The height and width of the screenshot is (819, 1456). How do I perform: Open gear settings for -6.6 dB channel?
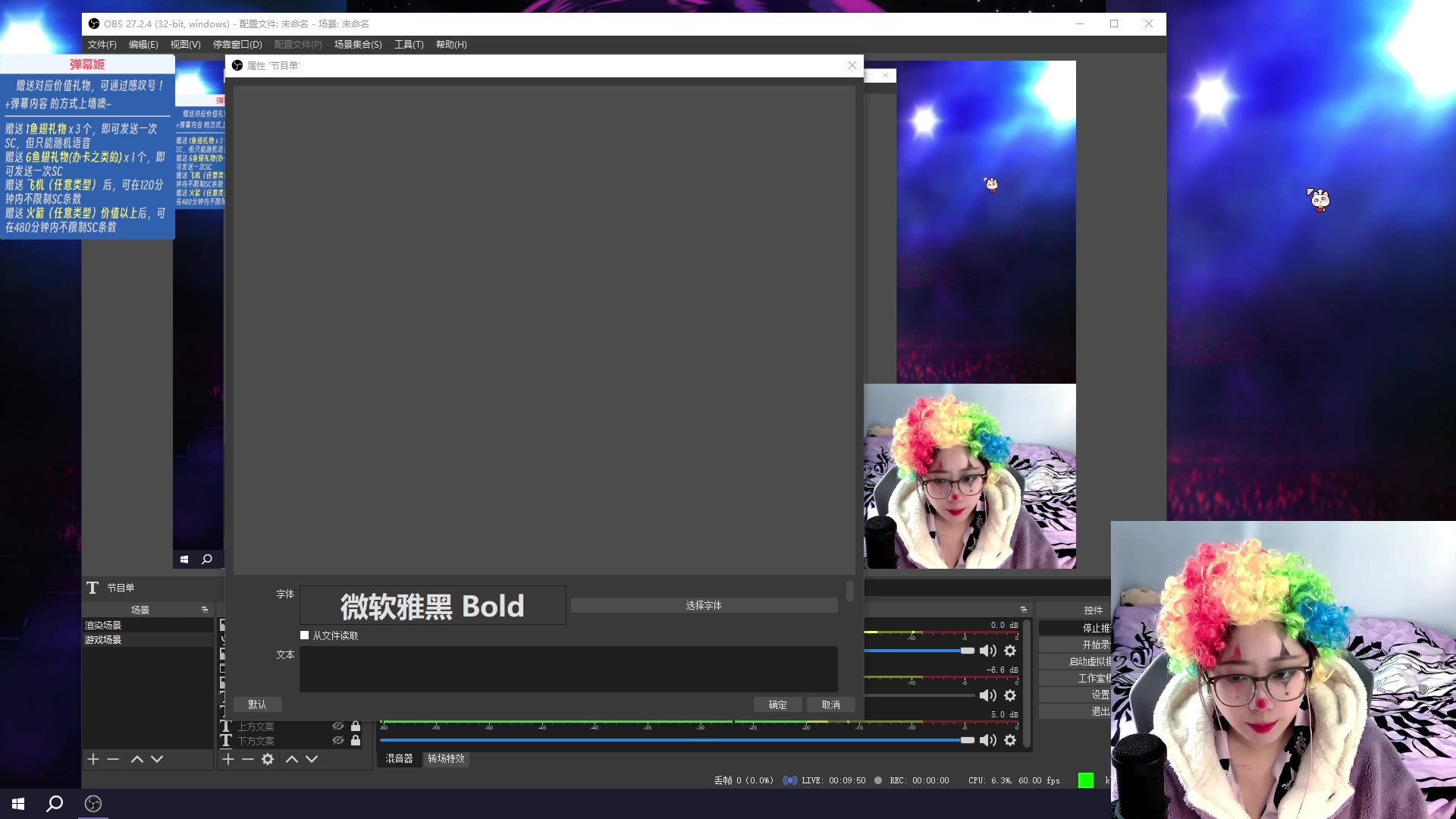(1010, 695)
